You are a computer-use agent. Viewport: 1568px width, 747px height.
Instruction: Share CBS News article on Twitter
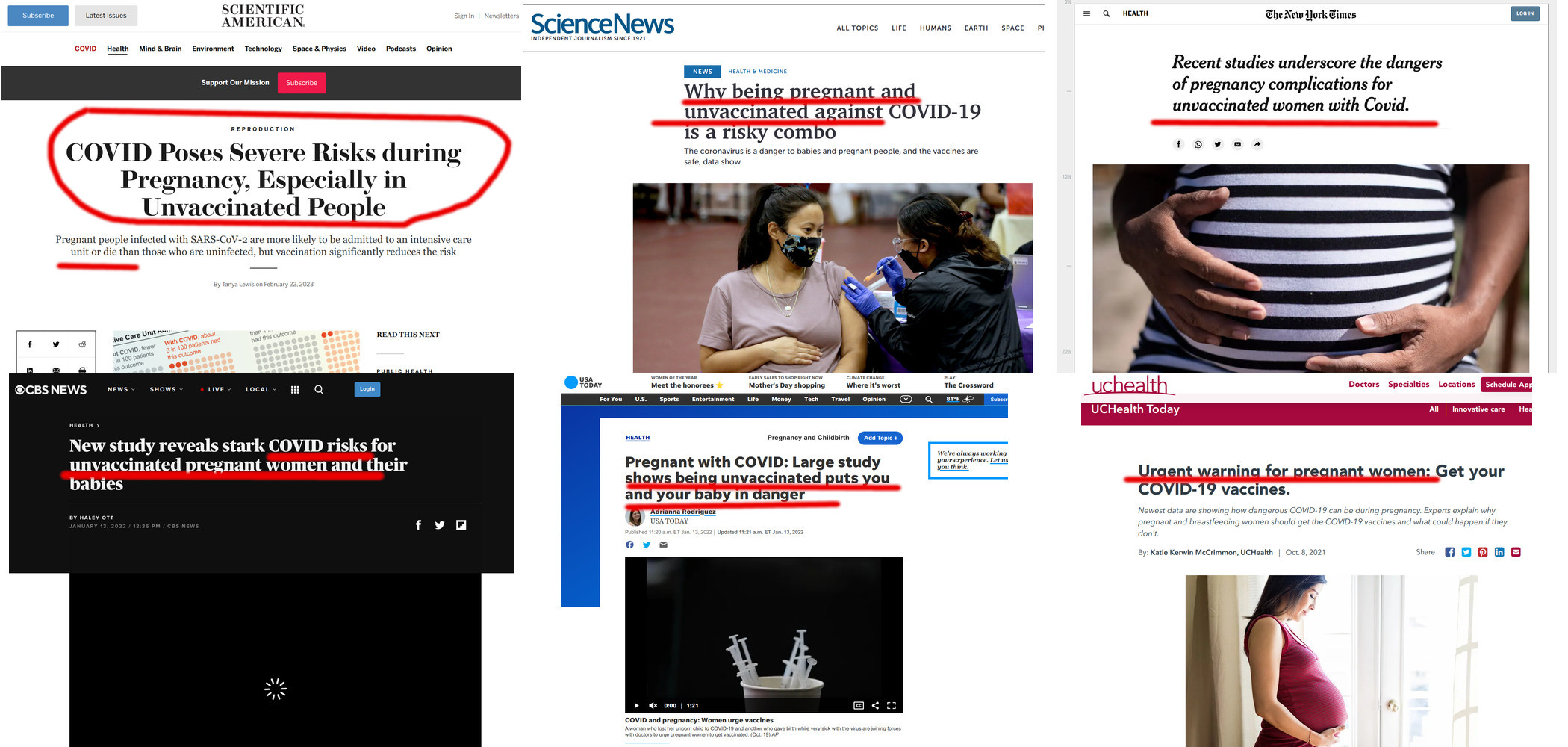click(x=440, y=525)
